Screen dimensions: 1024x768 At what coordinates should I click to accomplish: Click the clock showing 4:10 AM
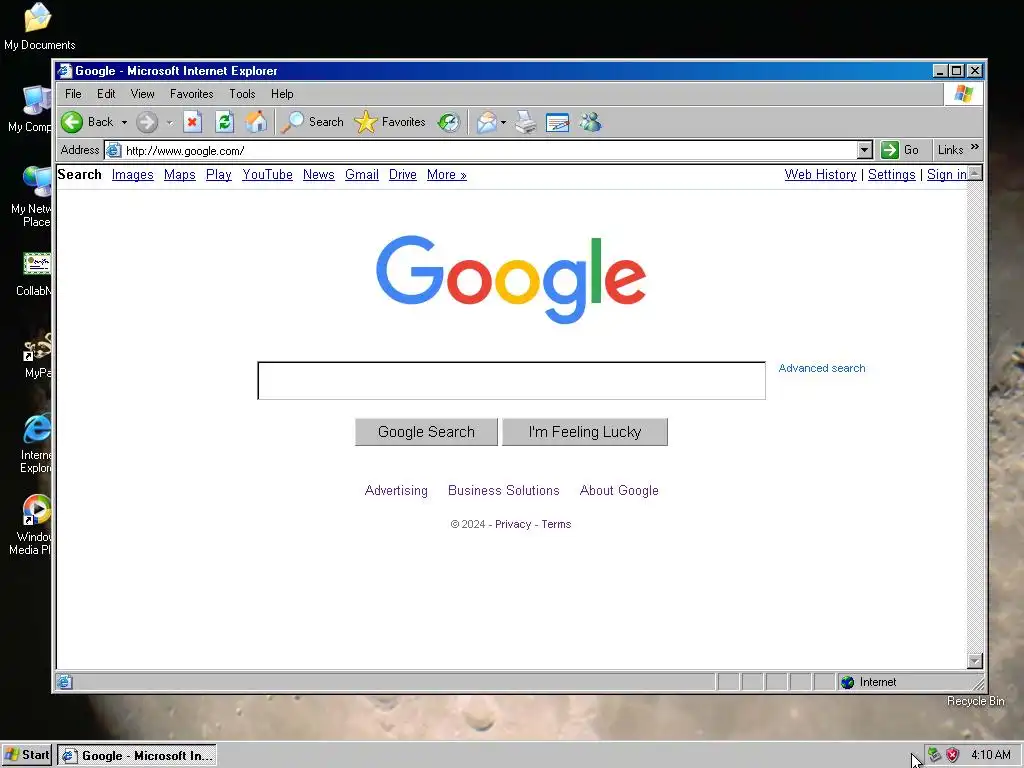pos(991,755)
